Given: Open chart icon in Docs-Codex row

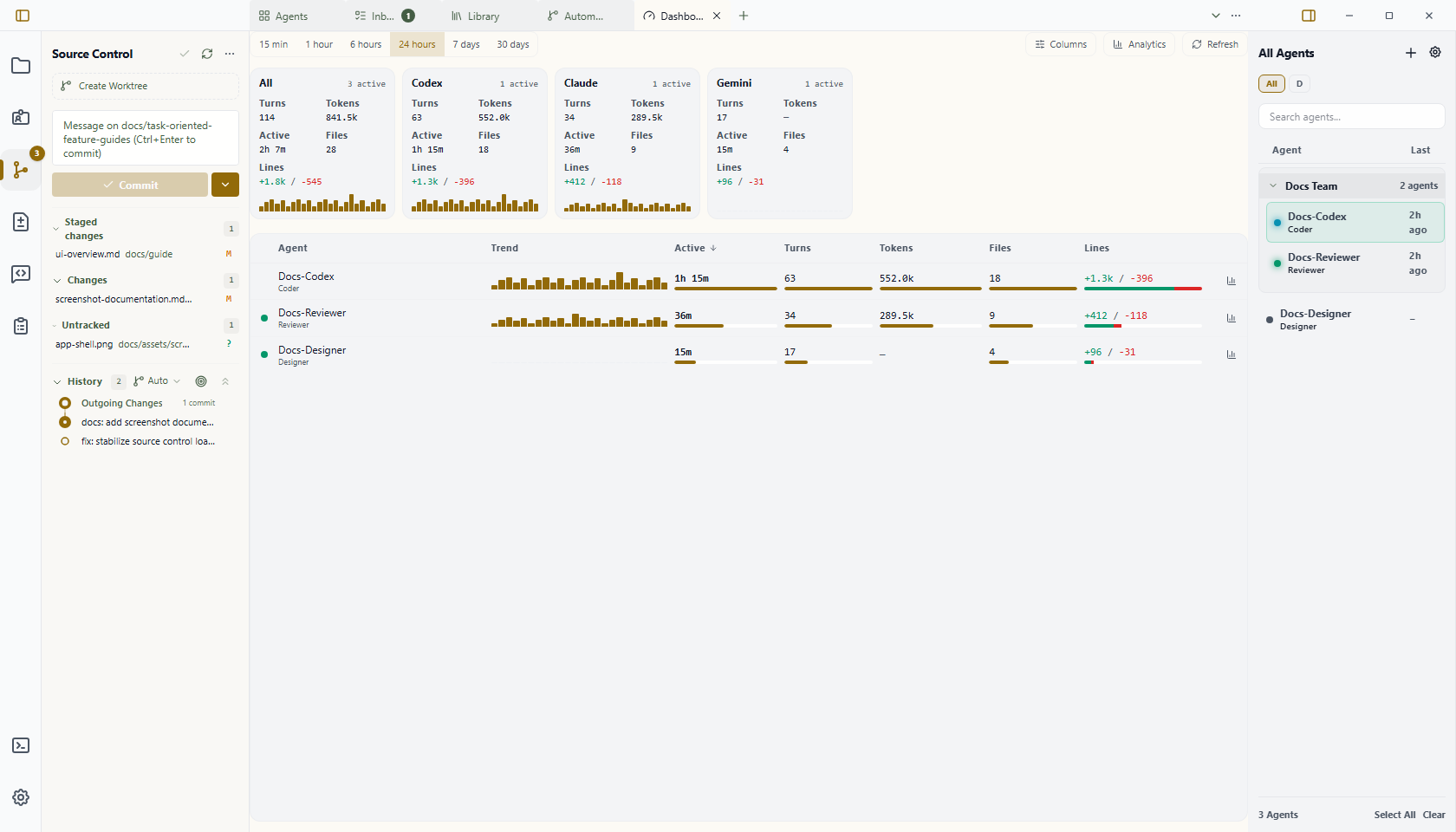Looking at the screenshot, I should (1232, 281).
